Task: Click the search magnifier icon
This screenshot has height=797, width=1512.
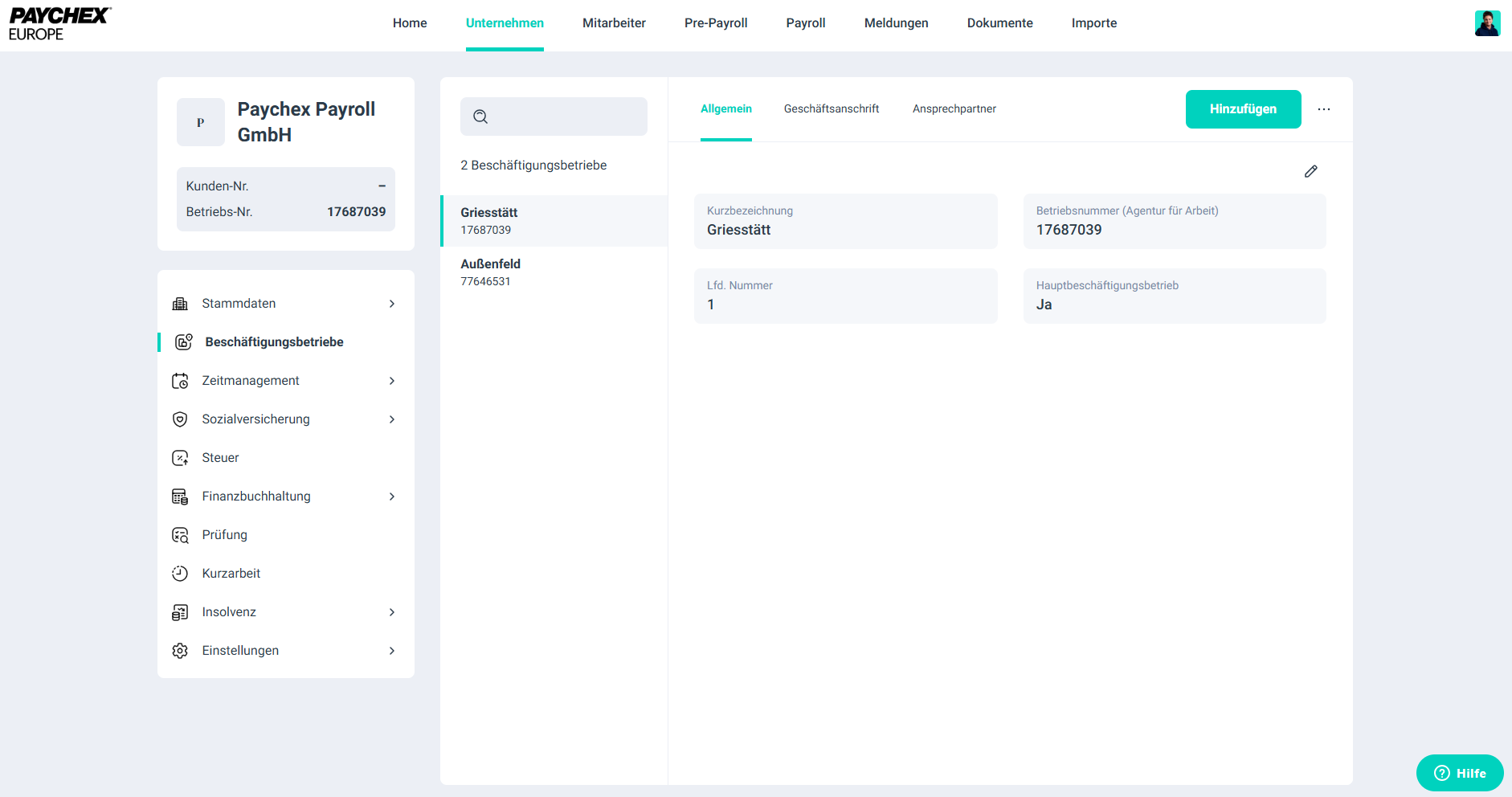Action: pos(480,116)
